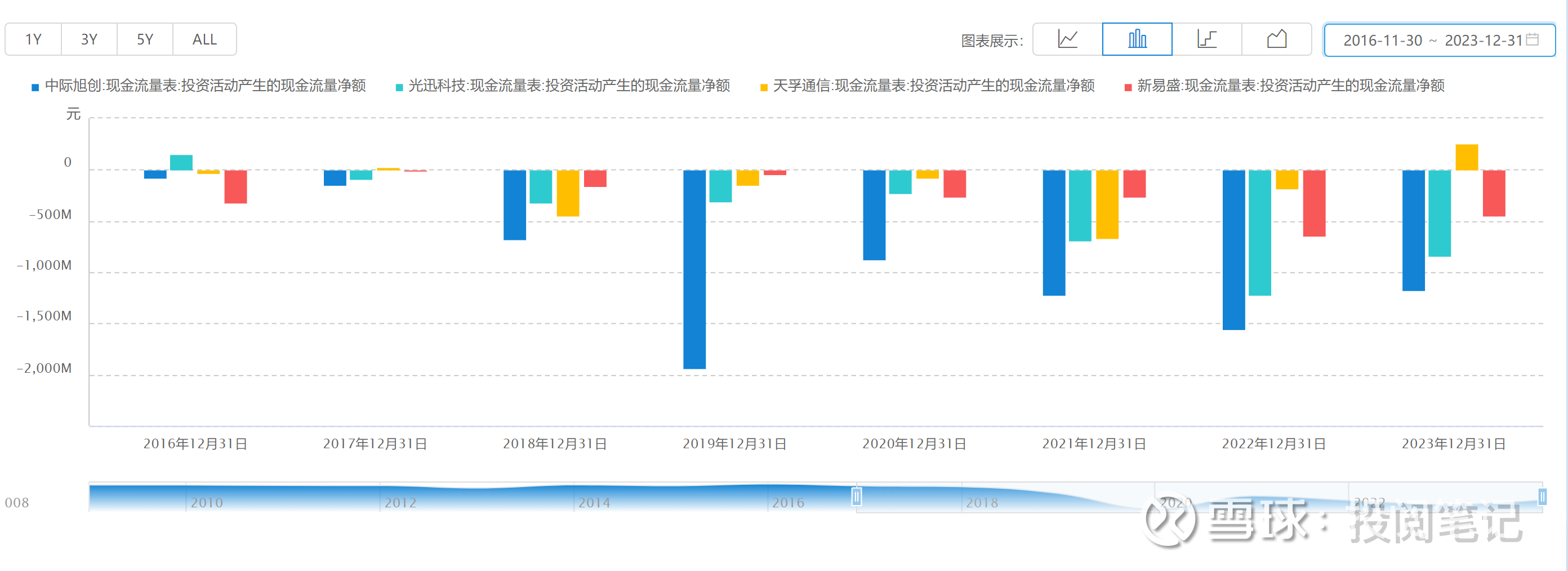This screenshot has width=1568, height=571.
Task: Click the y-axis label -500M
Action: point(50,215)
